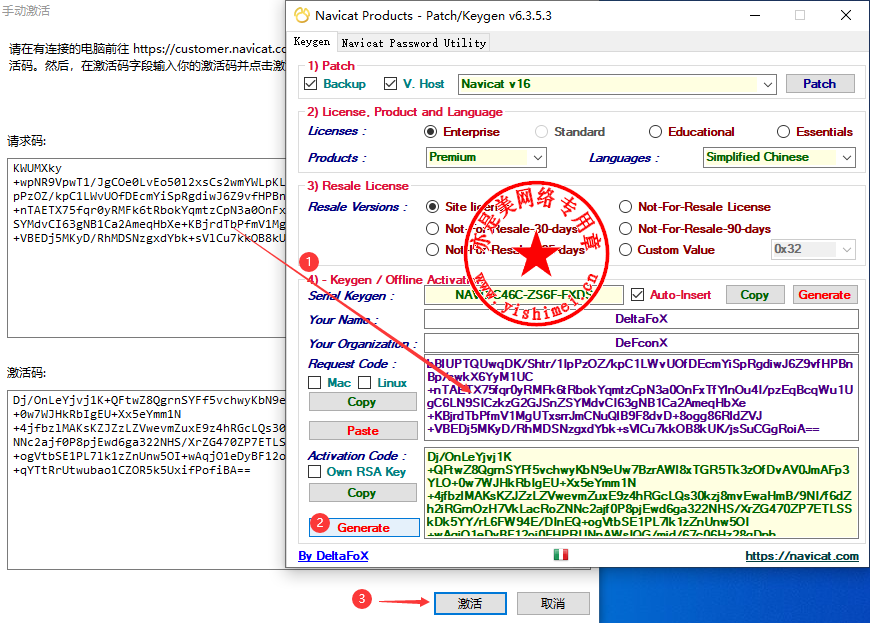Switch to the Keygen tab
This screenshot has height=623, width=870.
(x=312, y=42)
